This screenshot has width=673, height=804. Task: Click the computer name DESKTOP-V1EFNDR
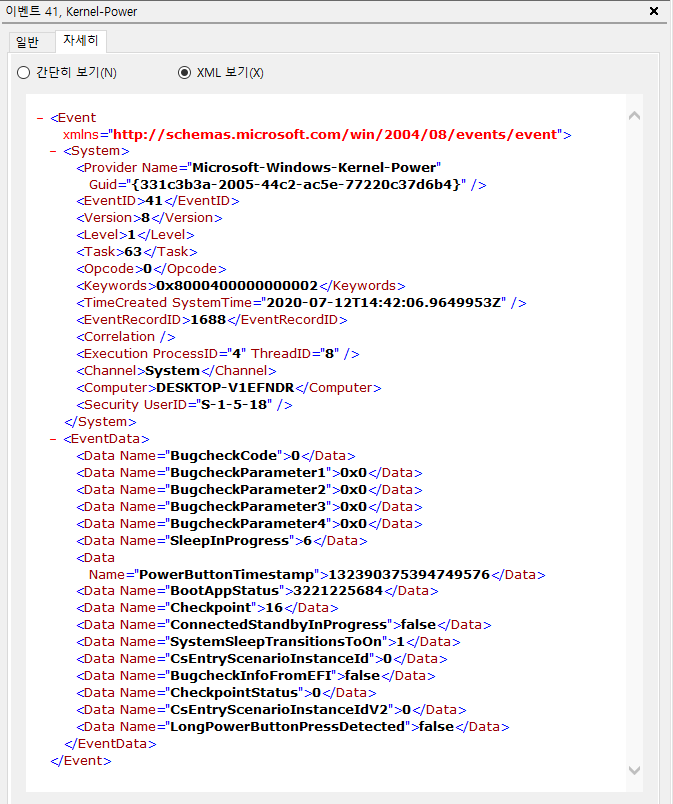(x=224, y=388)
